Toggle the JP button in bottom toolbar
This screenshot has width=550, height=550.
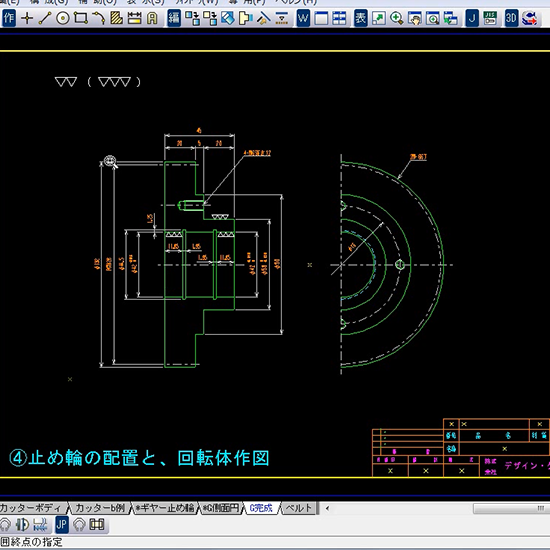[62, 525]
